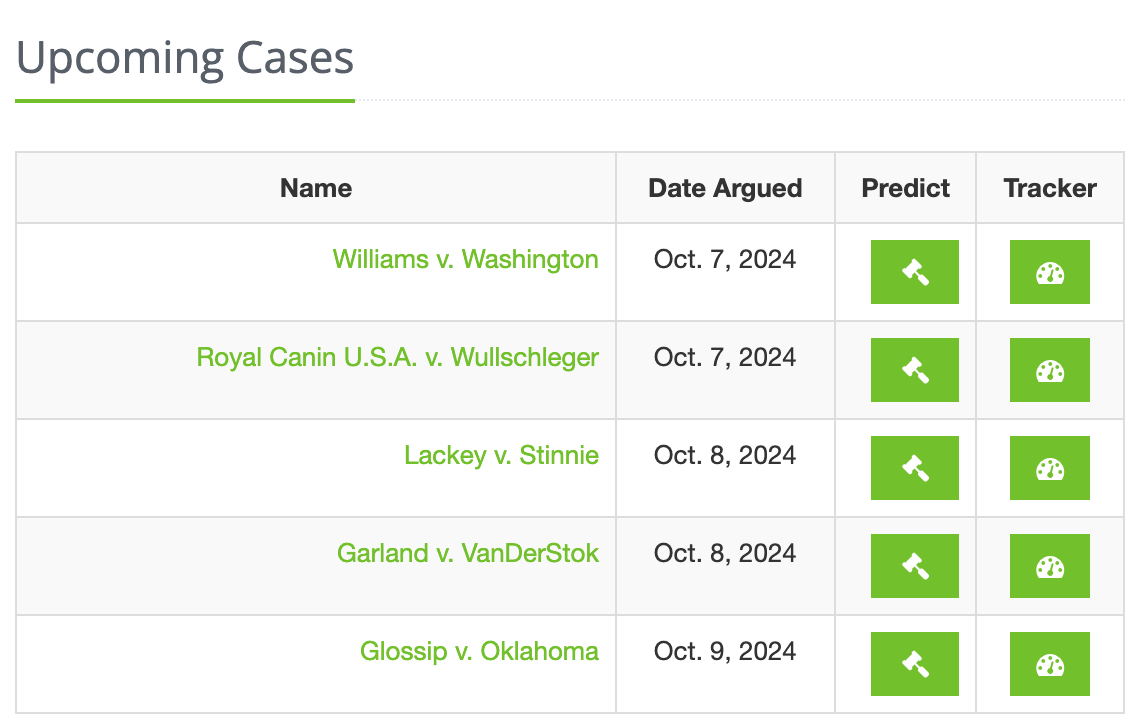
Task: Click the Name column header
Action: (316, 188)
